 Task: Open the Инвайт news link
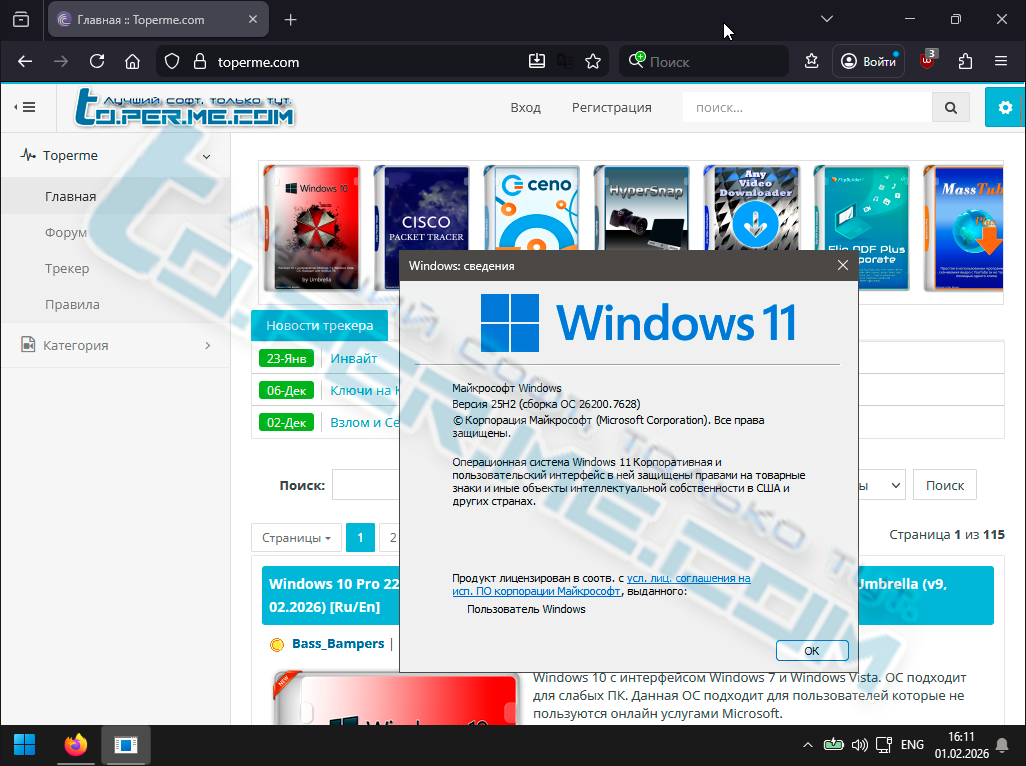coord(353,358)
